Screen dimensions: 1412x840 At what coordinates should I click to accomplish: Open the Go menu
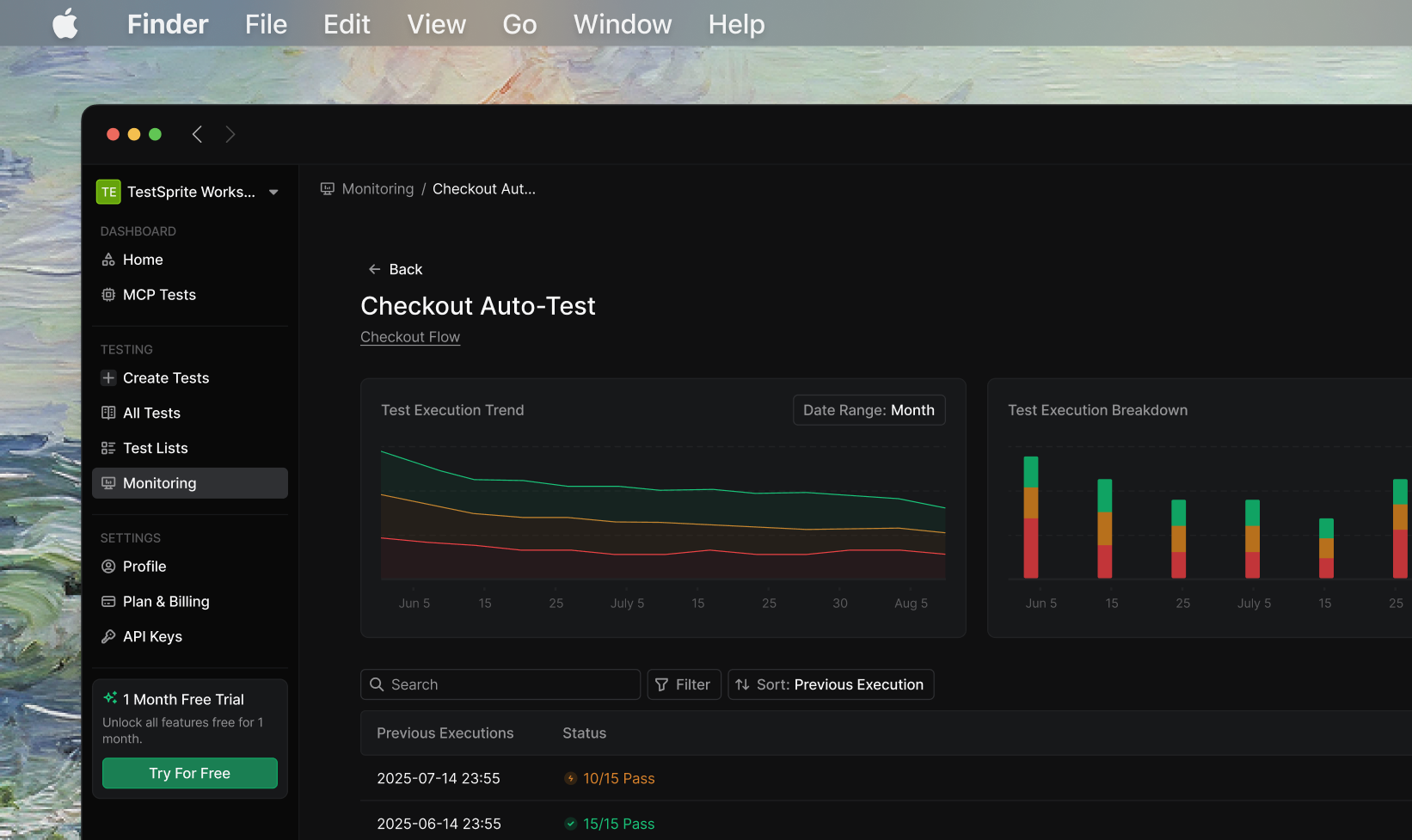point(519,24)
